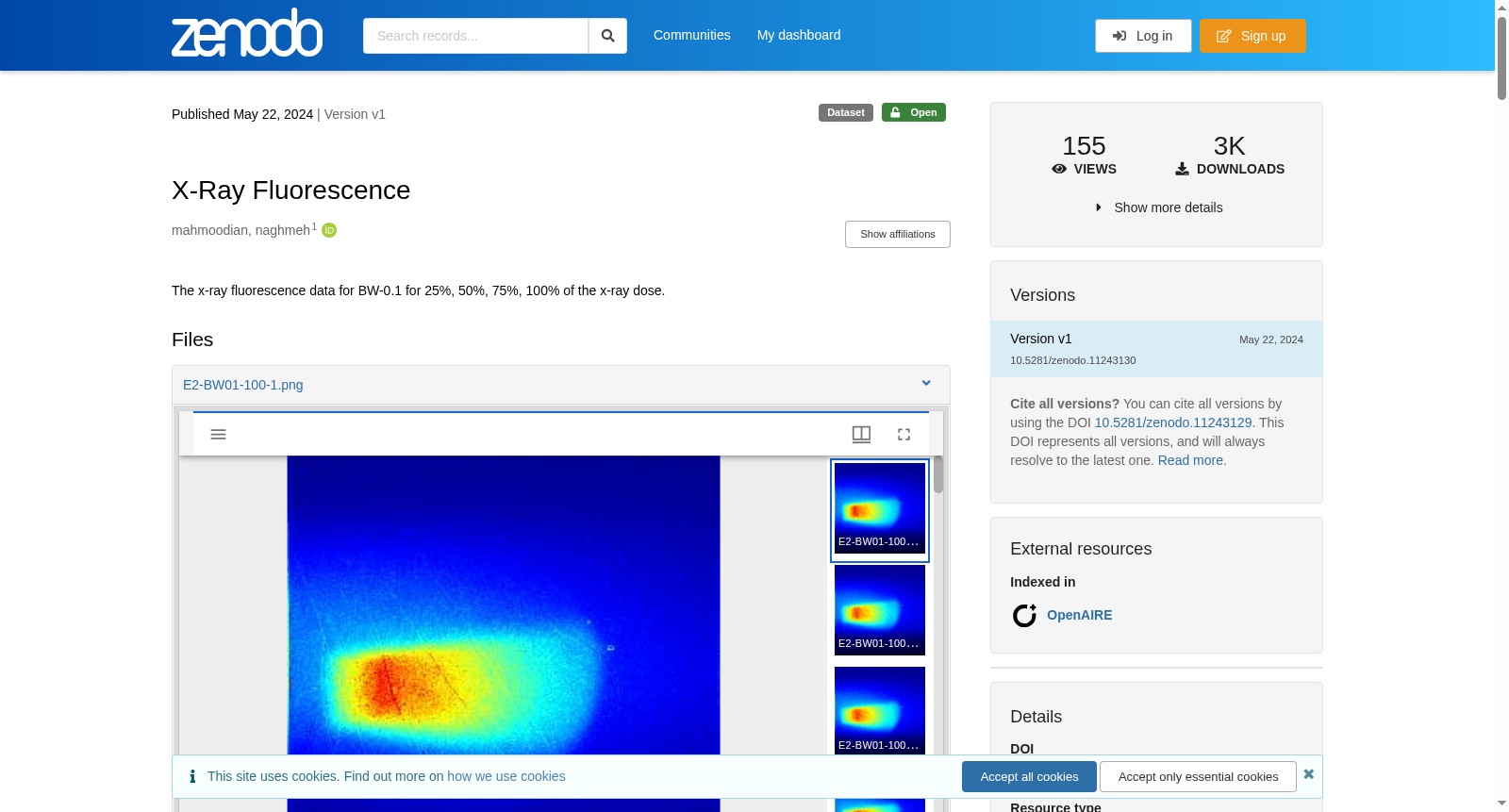Collapse the E2-BW01-100-1.png file preview chevron
Image resolution: width=1509 pixels, height=812 pixels.
click(x=926, y=383)
